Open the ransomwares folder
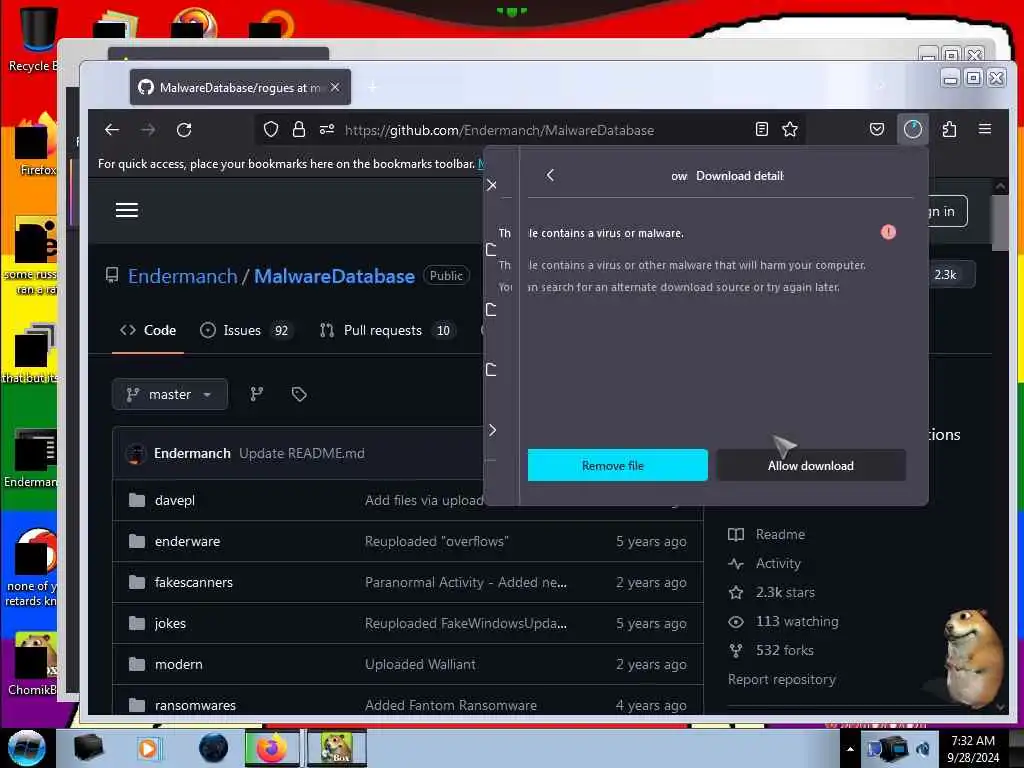1024x768 pixels. click(195, 705)
